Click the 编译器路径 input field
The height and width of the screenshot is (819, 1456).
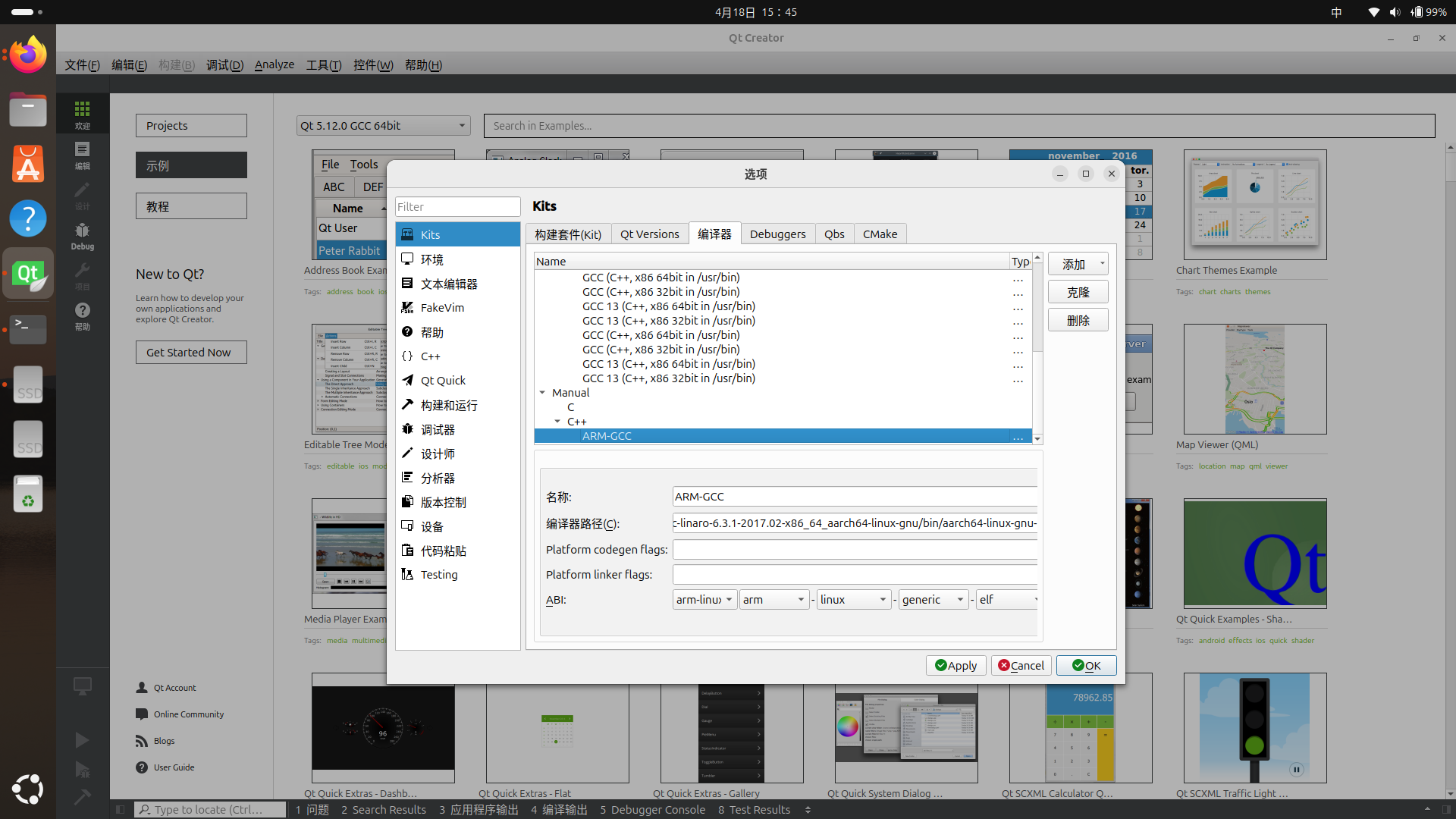854,523
